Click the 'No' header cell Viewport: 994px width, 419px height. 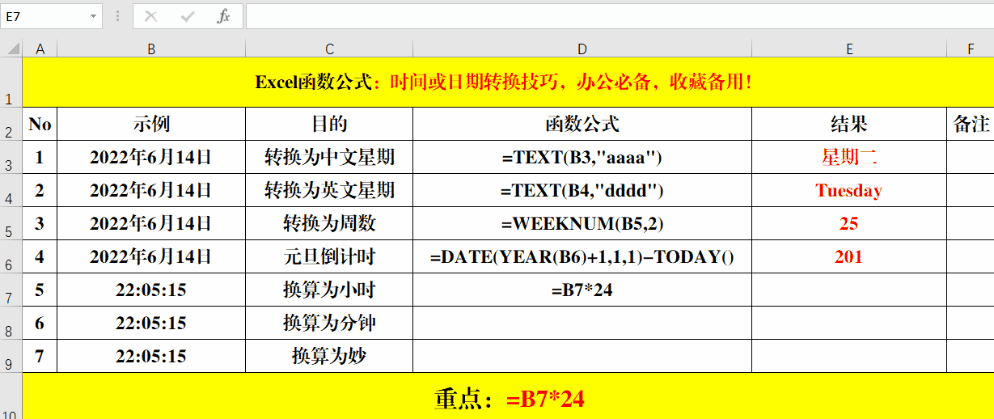pos(40,124)
